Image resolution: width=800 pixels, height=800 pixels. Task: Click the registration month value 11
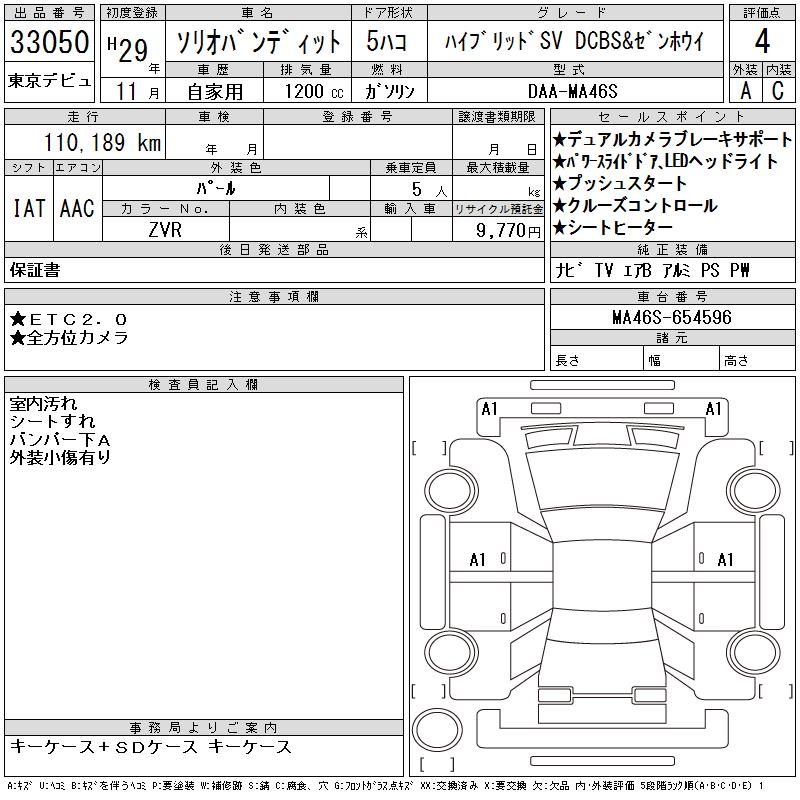point(127,91)
